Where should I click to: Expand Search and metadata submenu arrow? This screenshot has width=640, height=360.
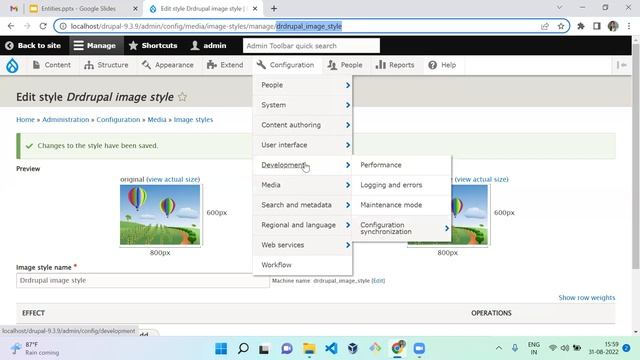click(x=348, y=205)
